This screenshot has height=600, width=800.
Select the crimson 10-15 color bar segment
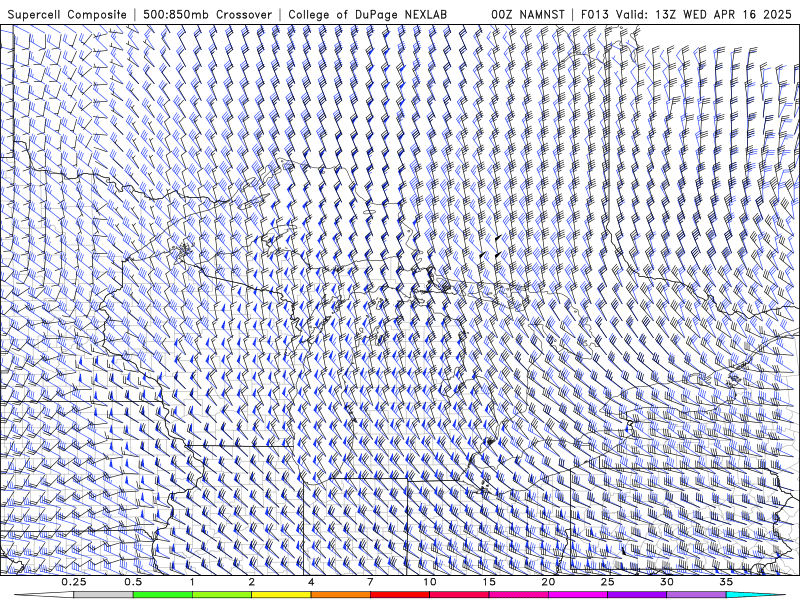pos(459,595)
